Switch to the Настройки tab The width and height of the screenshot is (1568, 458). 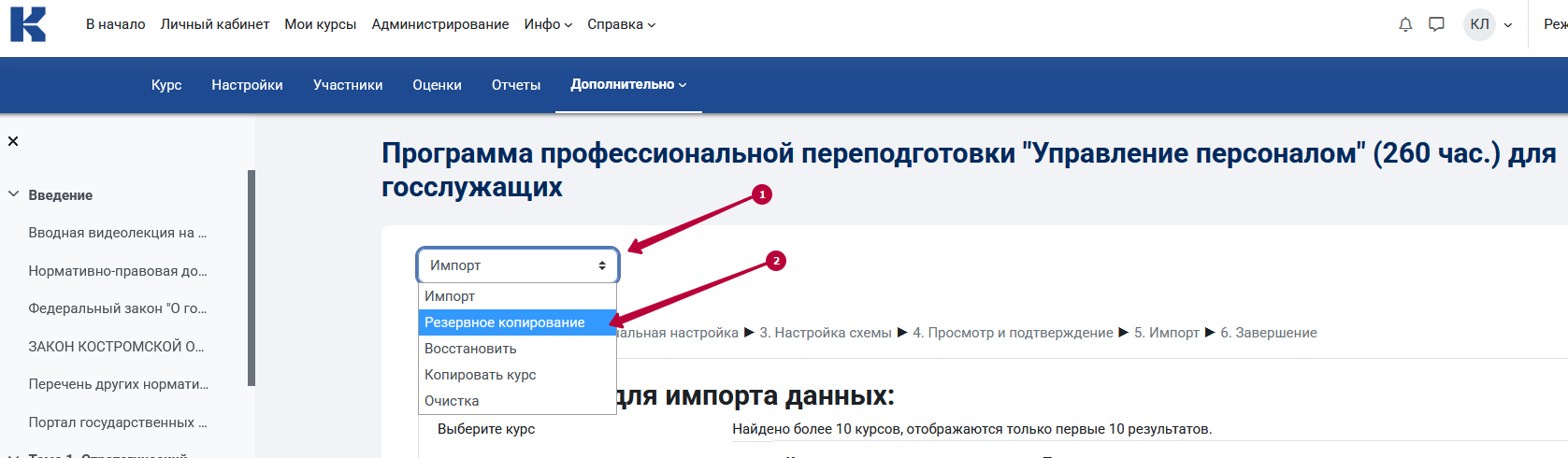click(x=247, y=84)
